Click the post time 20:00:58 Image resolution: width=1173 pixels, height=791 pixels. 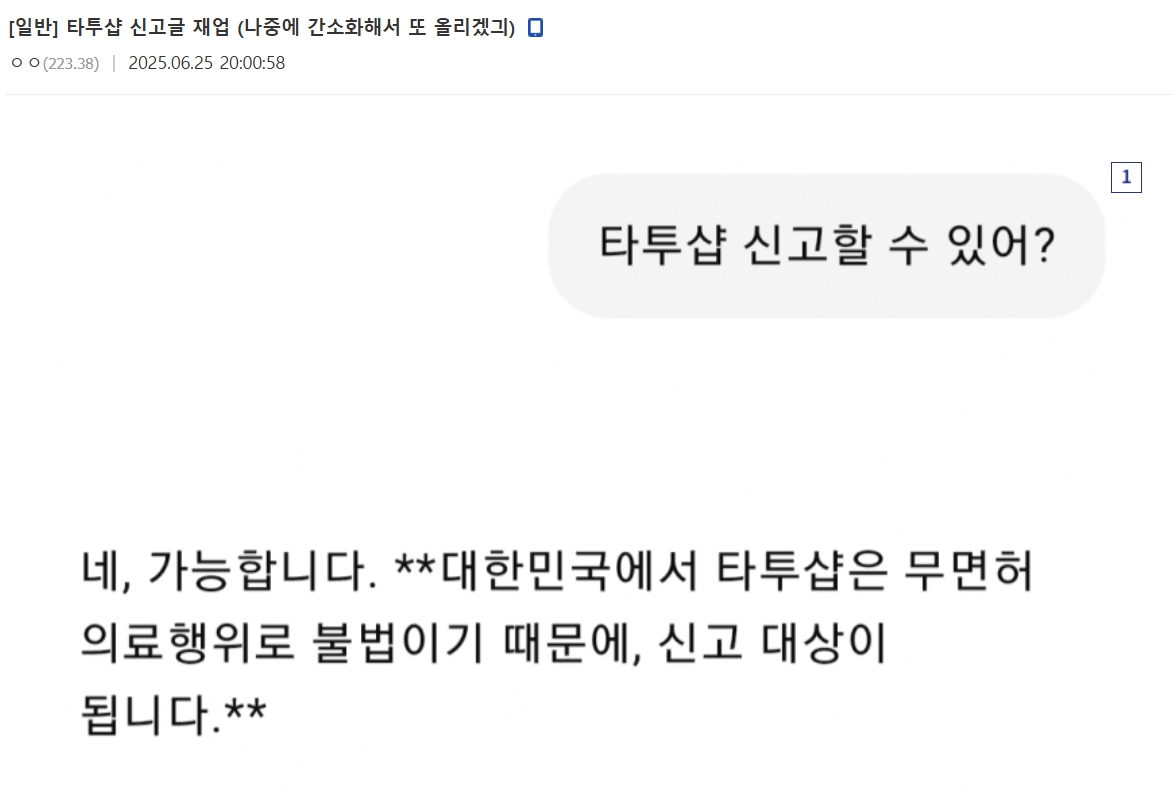pos(252,63)
